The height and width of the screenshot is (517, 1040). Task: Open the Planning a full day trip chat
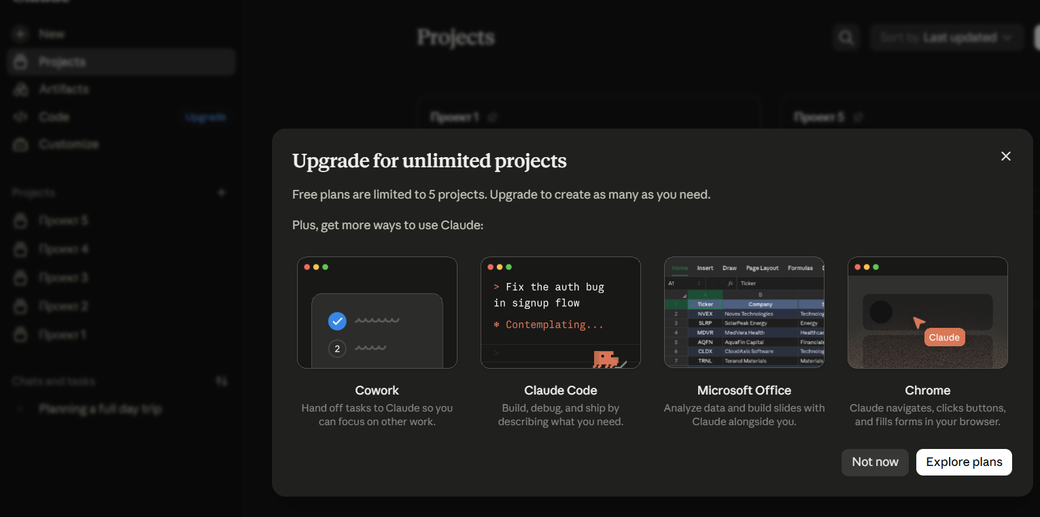coord(100,409)
